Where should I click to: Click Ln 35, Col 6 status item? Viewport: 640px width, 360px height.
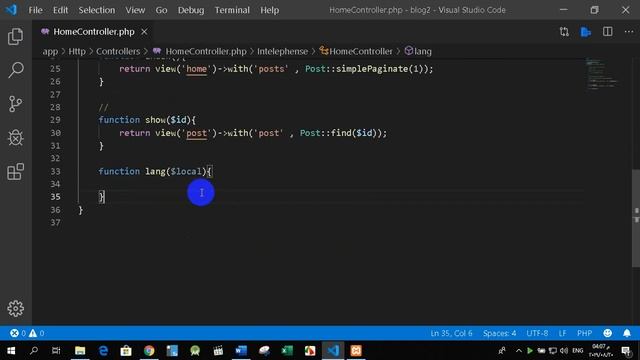(x=451, y=333)
